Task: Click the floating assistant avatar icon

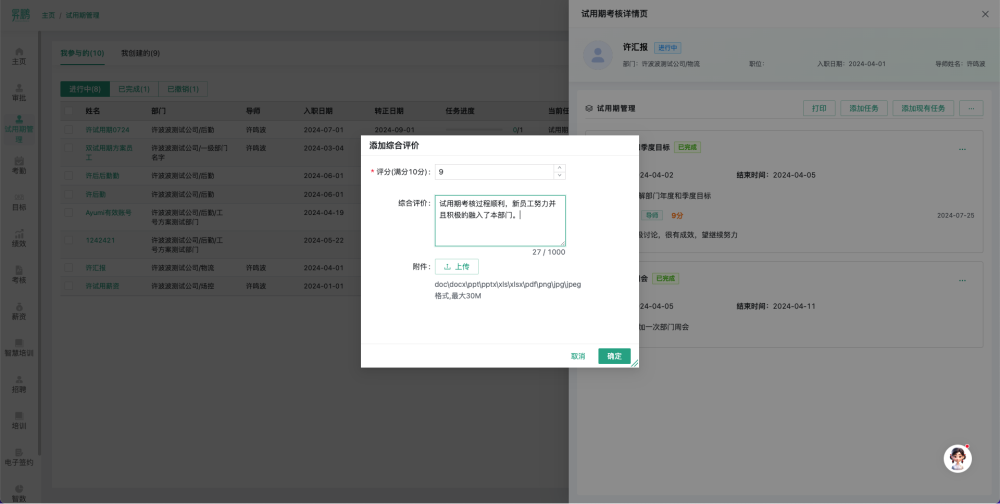Action: [x=958, y=458]
